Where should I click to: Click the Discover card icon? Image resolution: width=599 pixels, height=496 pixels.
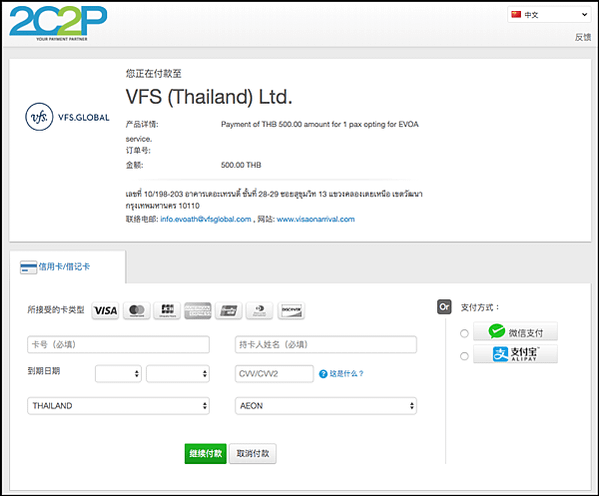(x=291, y=310)
